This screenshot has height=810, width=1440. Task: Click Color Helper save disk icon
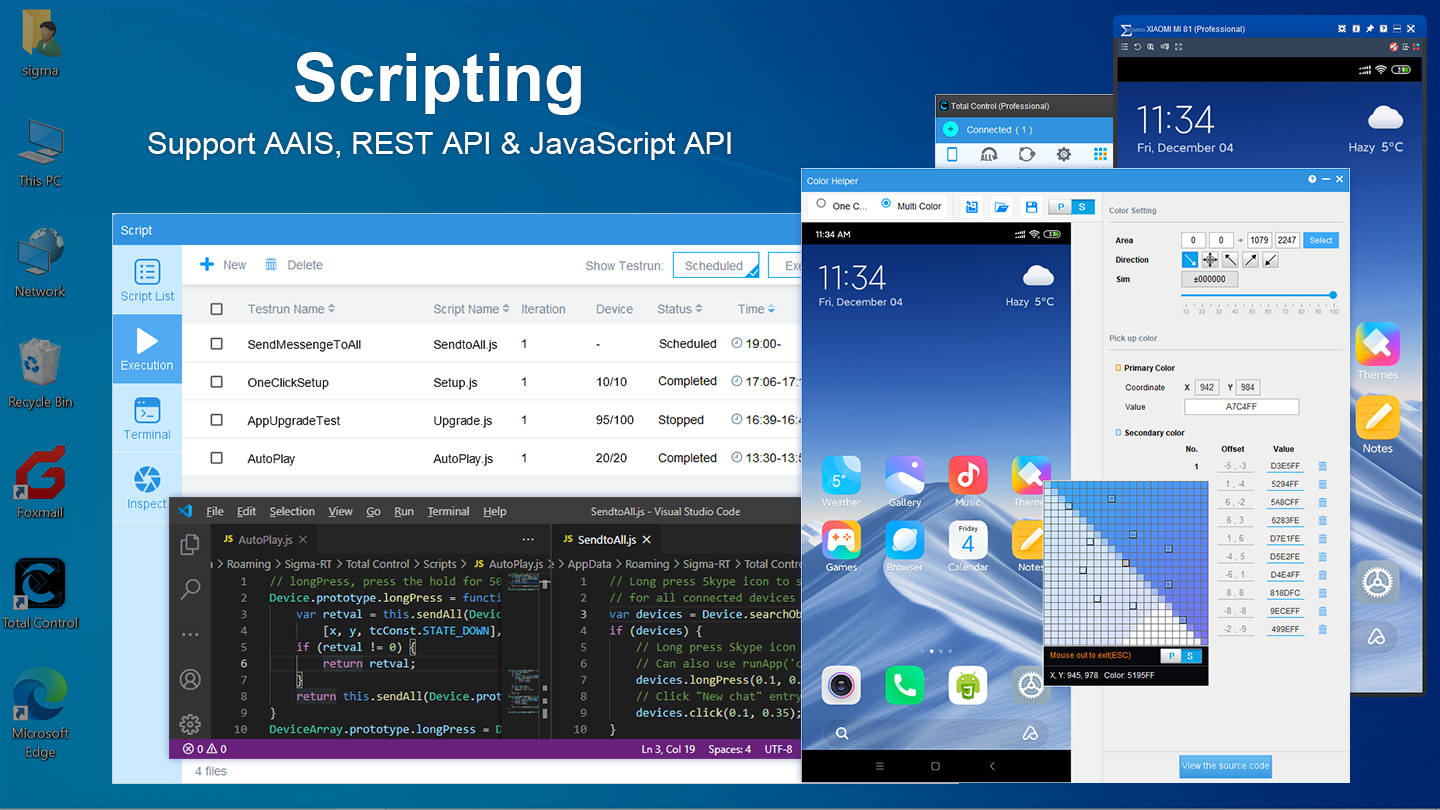[1031, 207]
